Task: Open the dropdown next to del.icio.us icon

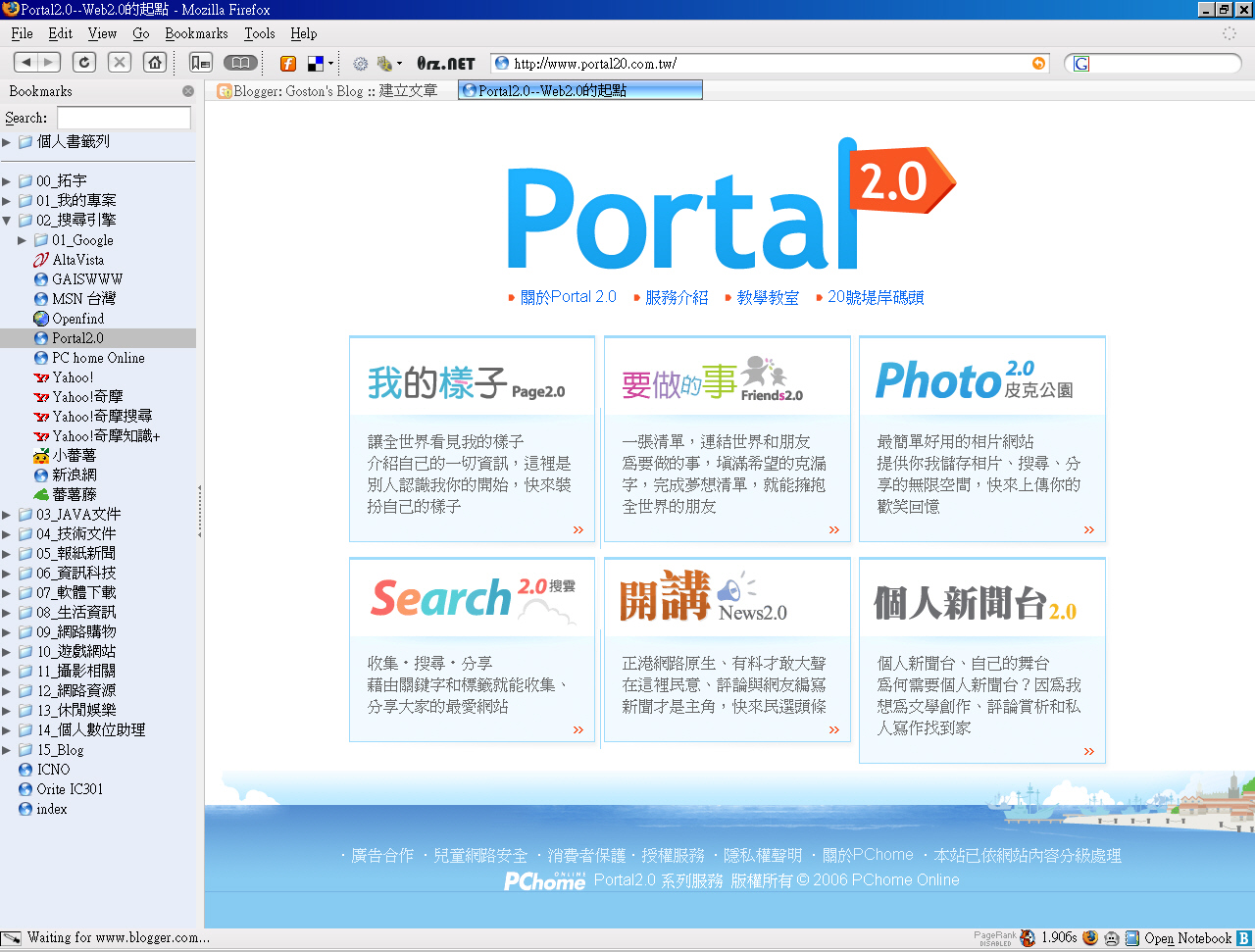Action: (x=330, y=64)
